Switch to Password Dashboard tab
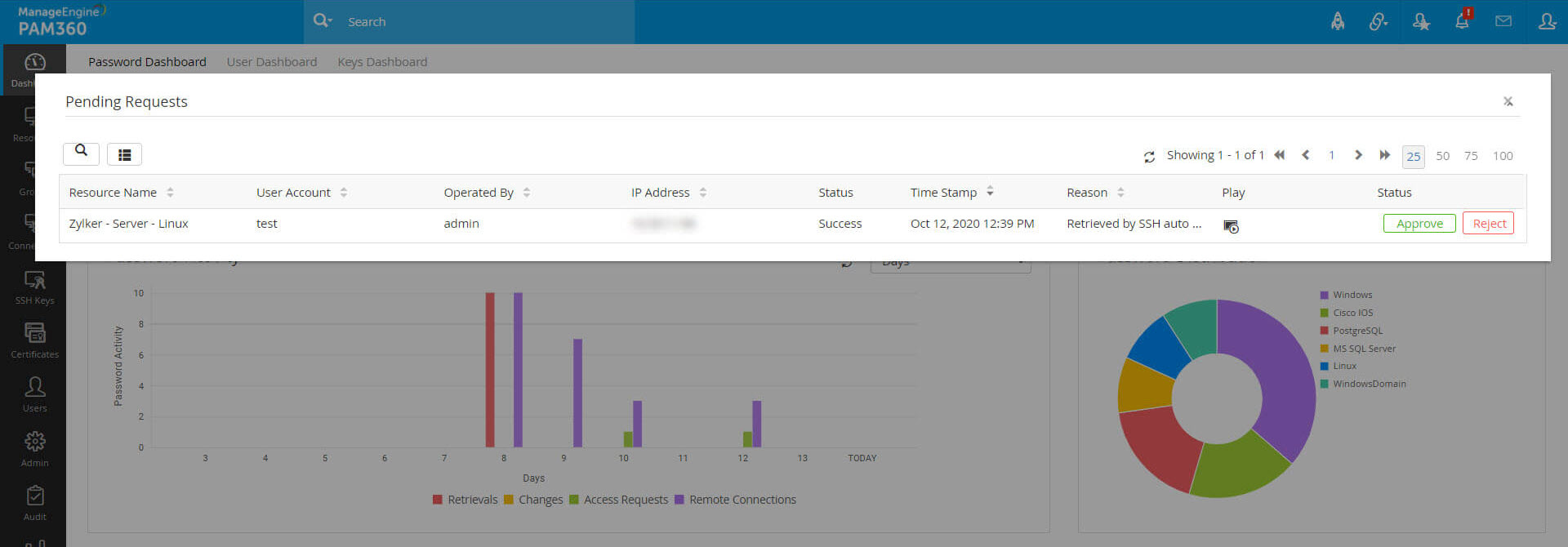This screenshot has height=547, width=1568. pos(147,62)
